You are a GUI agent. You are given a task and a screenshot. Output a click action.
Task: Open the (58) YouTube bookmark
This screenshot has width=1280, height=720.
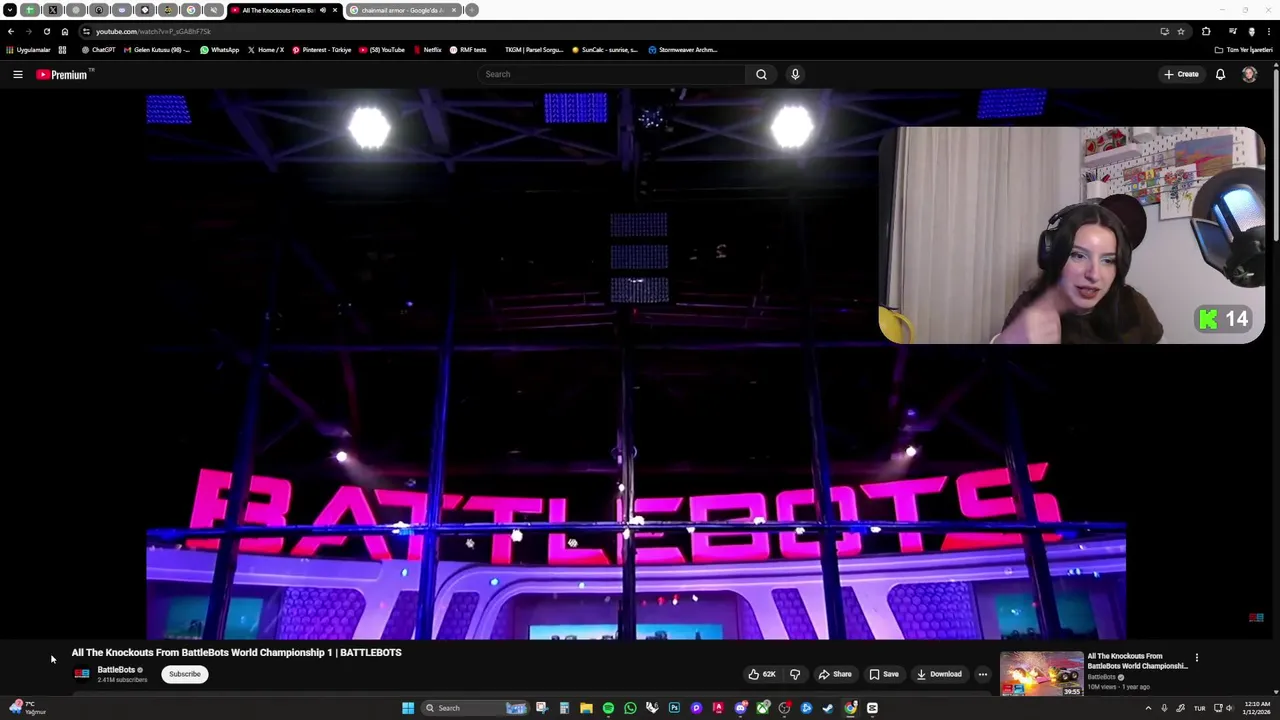[x=382, y=50]
